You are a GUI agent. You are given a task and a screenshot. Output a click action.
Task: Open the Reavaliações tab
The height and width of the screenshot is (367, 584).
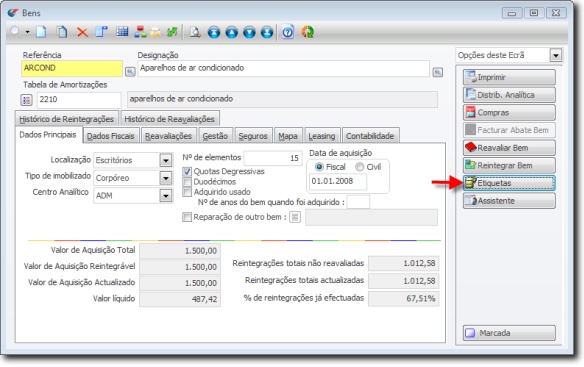point(168,136)
